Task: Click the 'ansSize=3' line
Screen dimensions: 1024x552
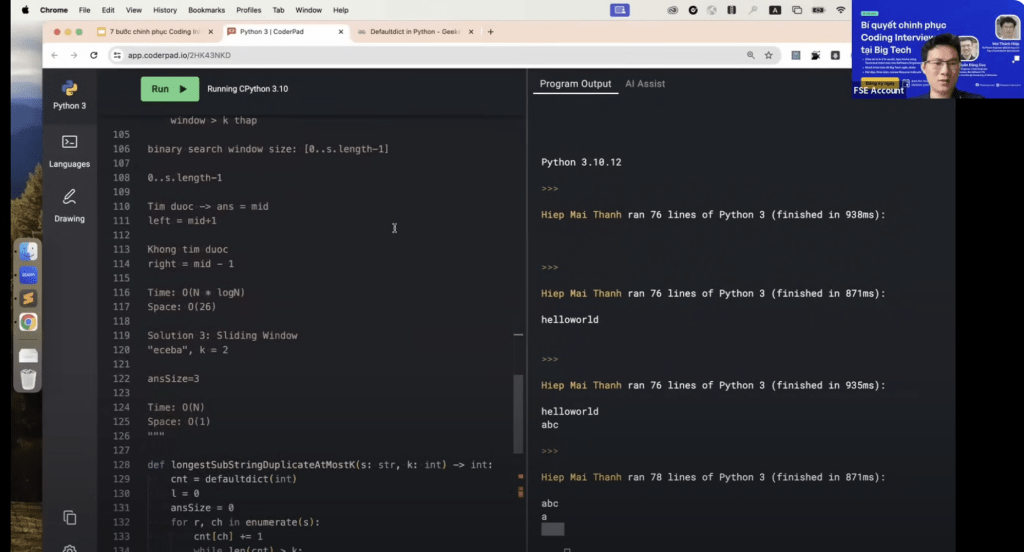Action: point(173,378)
